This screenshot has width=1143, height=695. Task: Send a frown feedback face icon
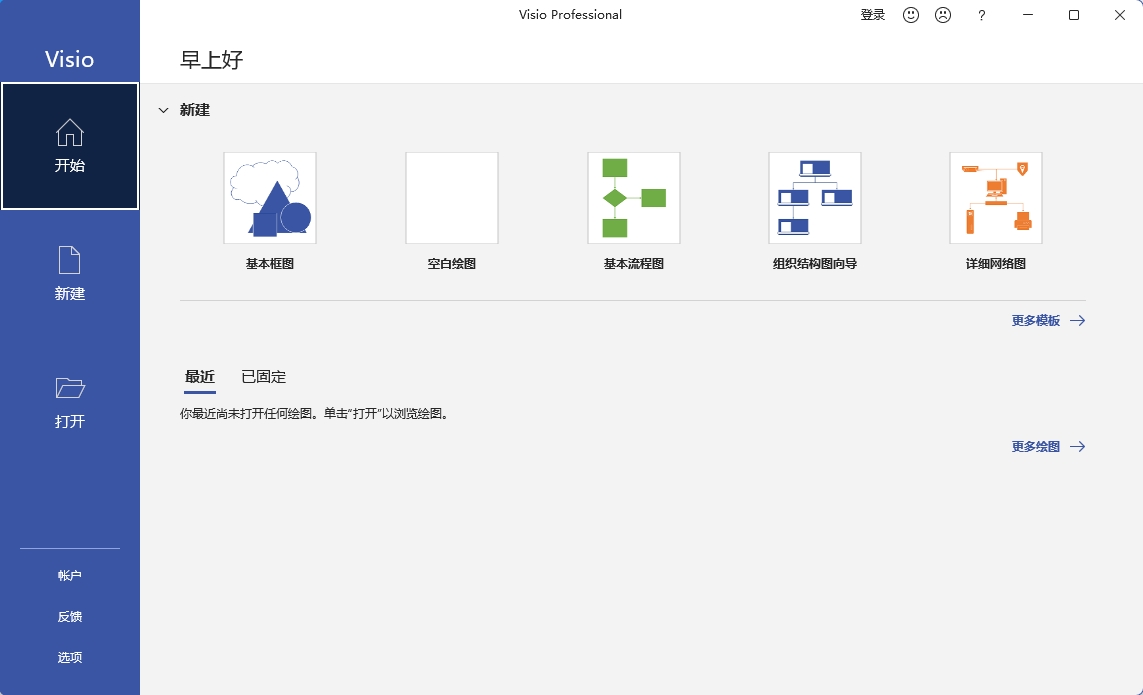pos(942,15)
